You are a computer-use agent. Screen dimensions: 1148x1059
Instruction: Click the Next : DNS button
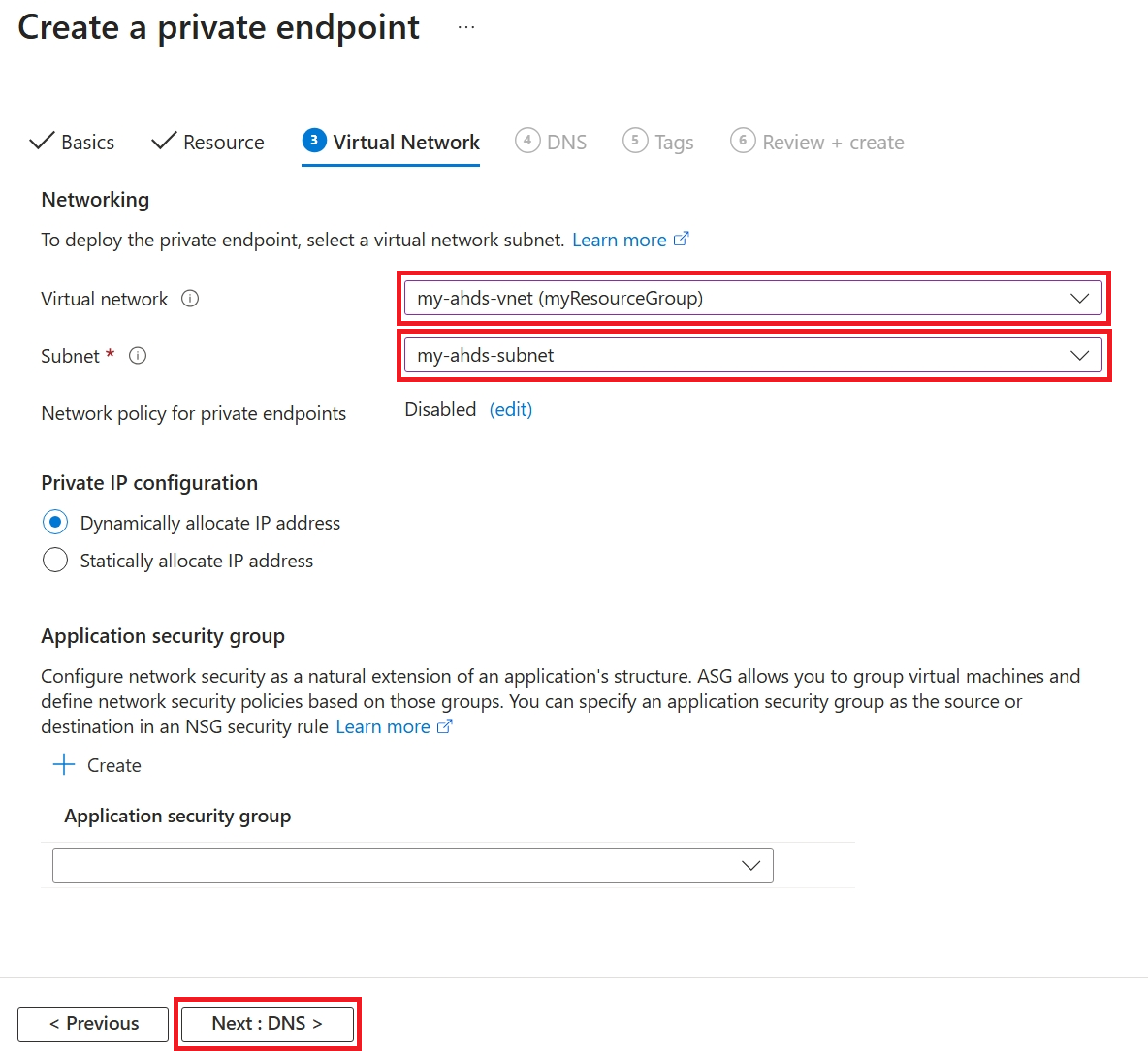(268, 1023)
